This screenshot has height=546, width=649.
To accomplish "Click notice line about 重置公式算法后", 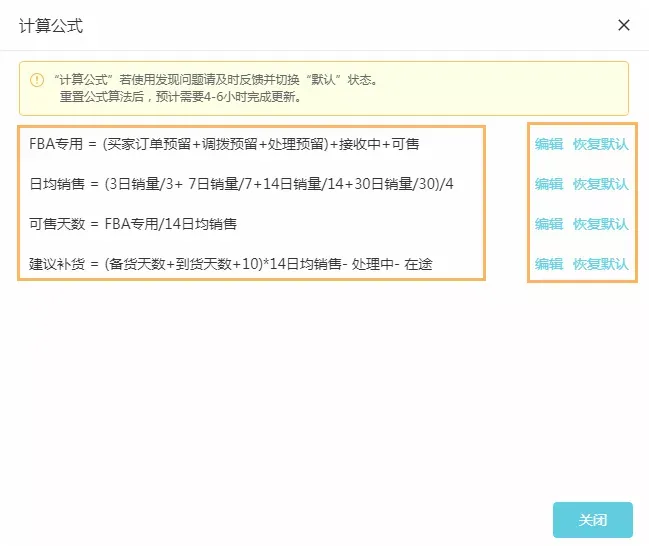I will point(180,97).
